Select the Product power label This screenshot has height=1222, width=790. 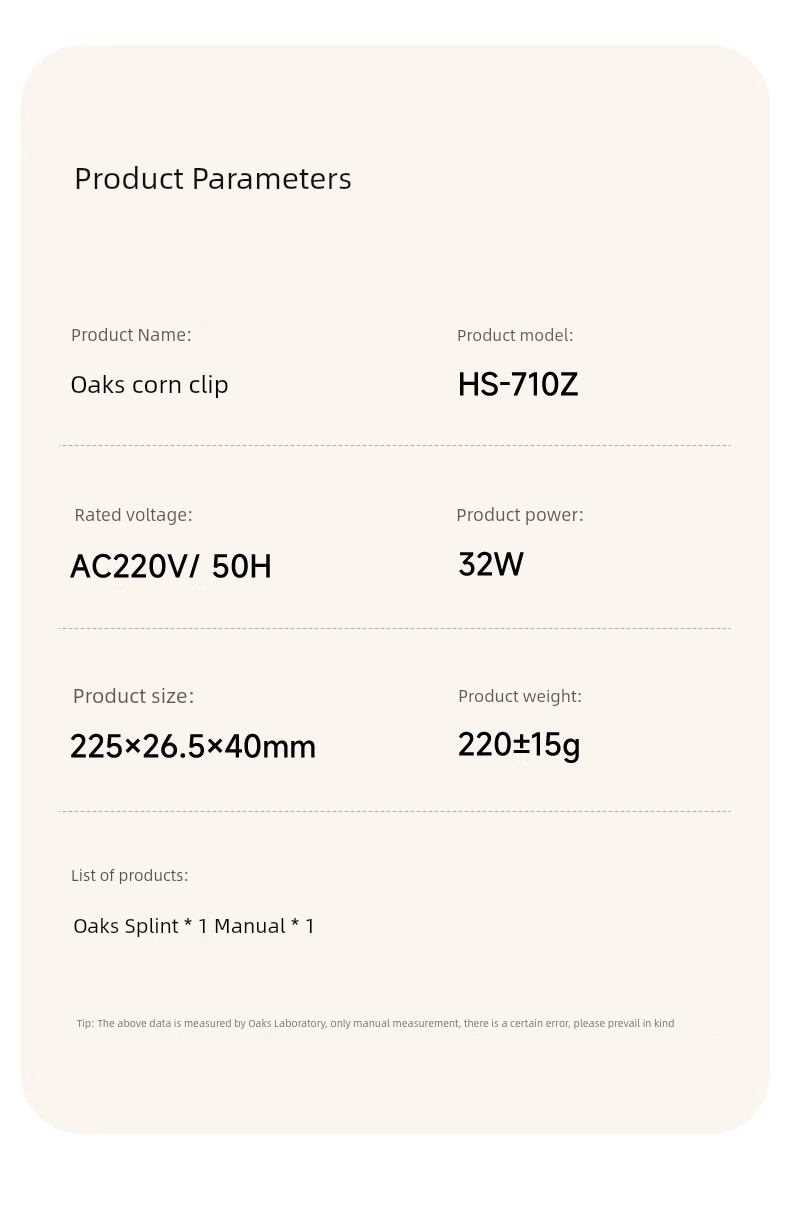(x=520, y=515)
